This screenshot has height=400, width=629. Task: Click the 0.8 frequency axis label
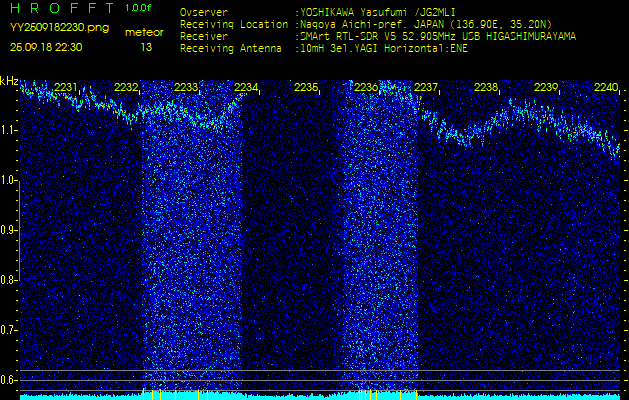coord(9,279)
